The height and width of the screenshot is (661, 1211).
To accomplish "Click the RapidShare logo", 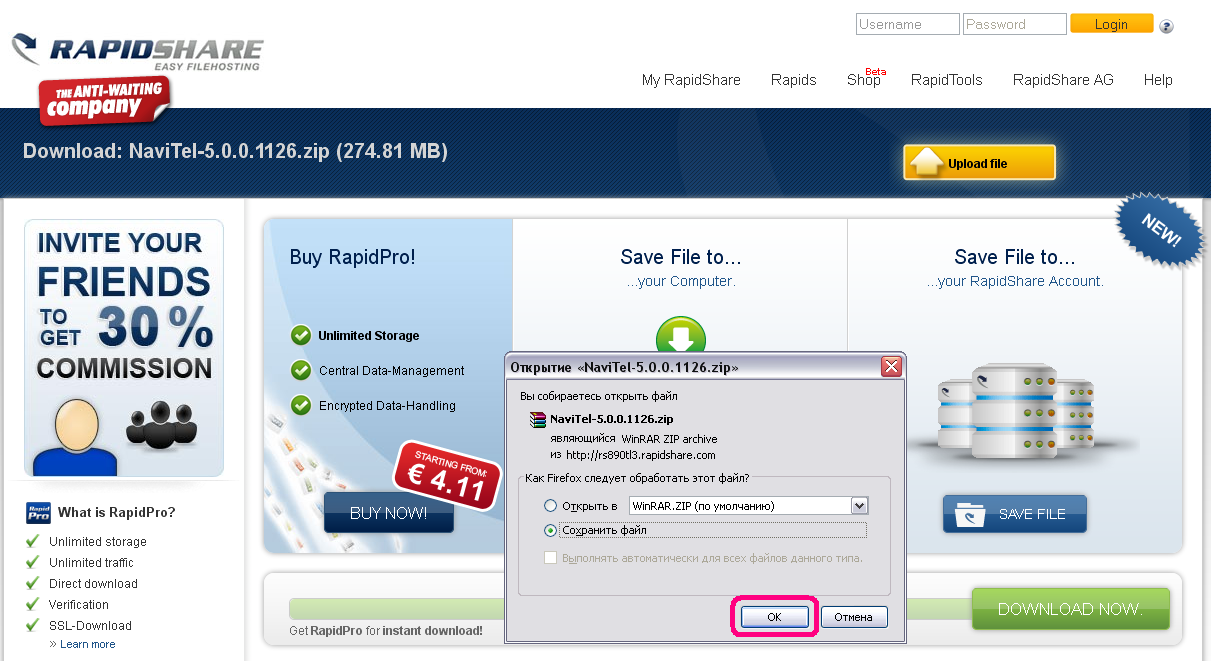I will pyautogui.click(x=137, y=53).
